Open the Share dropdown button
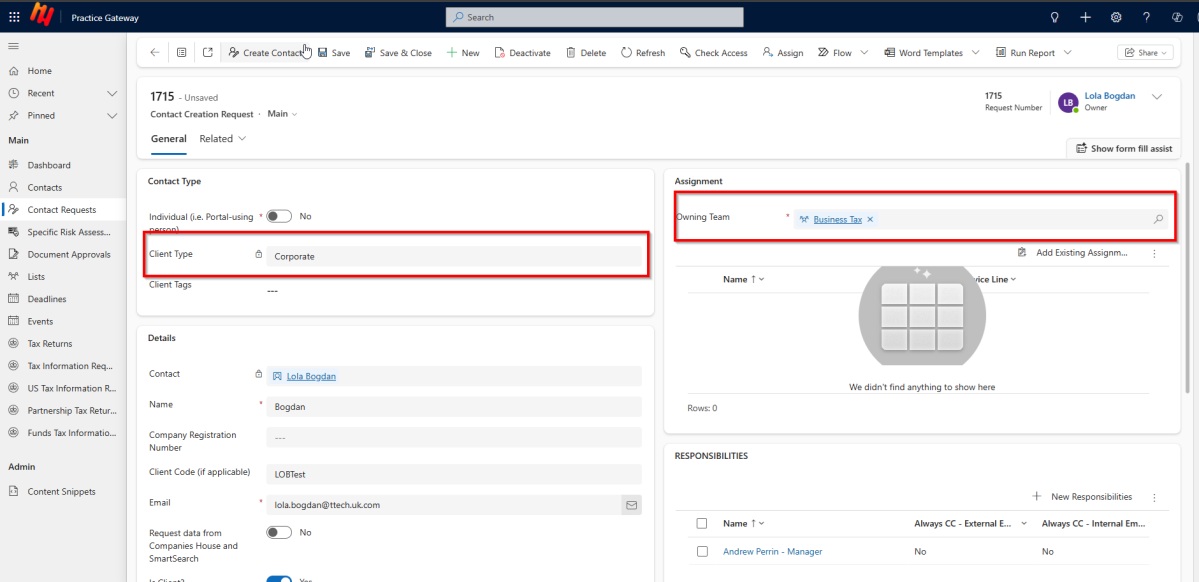The height and width of the screenshot is (582, 1199). point(1145,53)
